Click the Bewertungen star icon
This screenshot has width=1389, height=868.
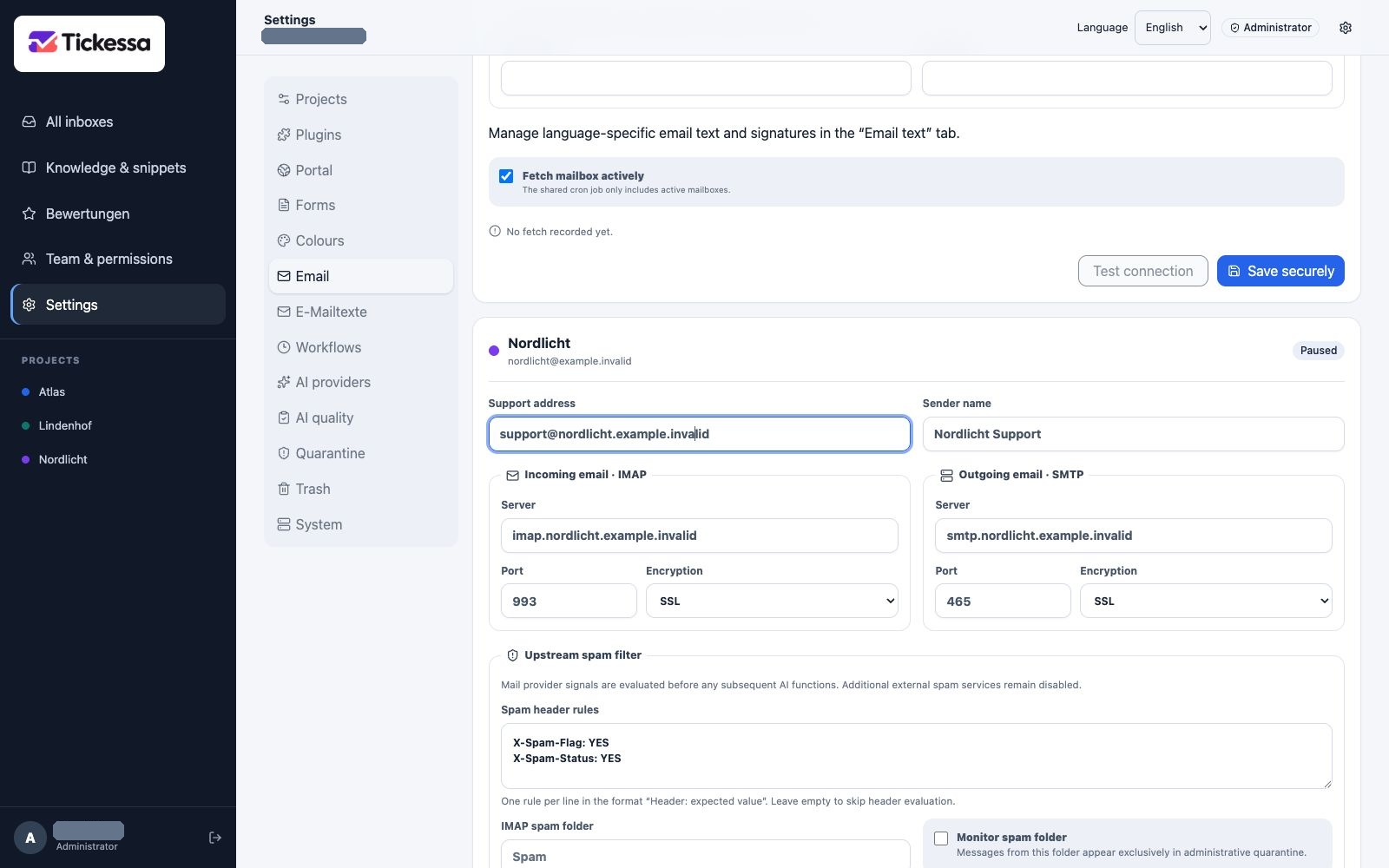pyautogui.click(x=29, y=214)
